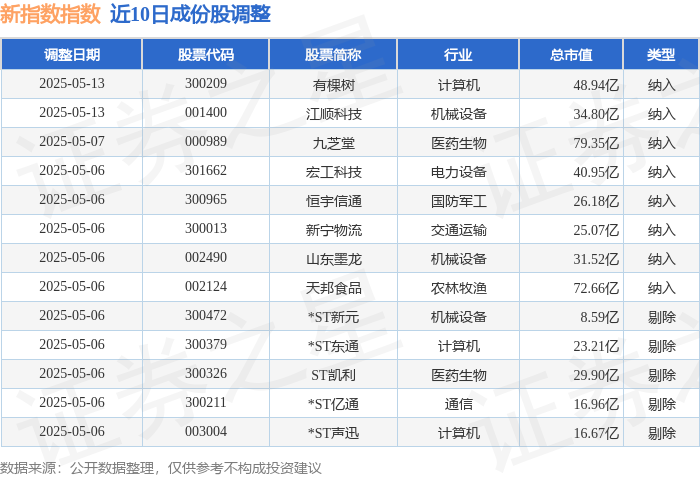The image size is (700, 477).
Task: Select stock code 300209
Action: pyautogui.click(x=206, y=84)
